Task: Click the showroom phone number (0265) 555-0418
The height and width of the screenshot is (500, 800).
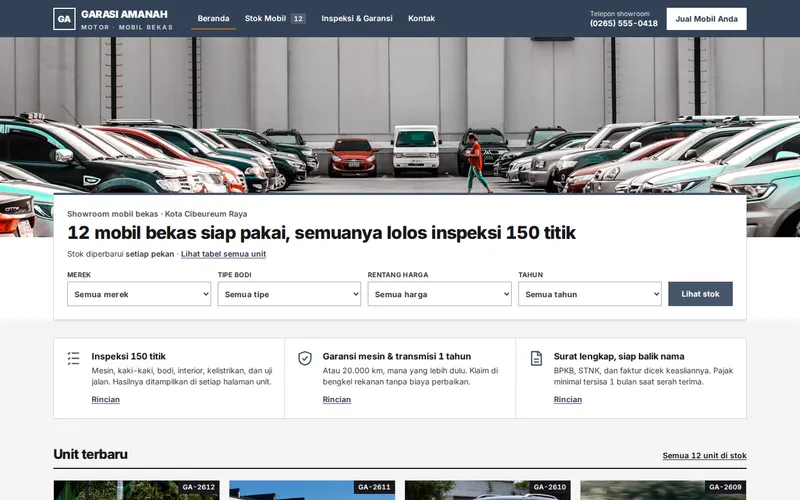Action: 623,23
